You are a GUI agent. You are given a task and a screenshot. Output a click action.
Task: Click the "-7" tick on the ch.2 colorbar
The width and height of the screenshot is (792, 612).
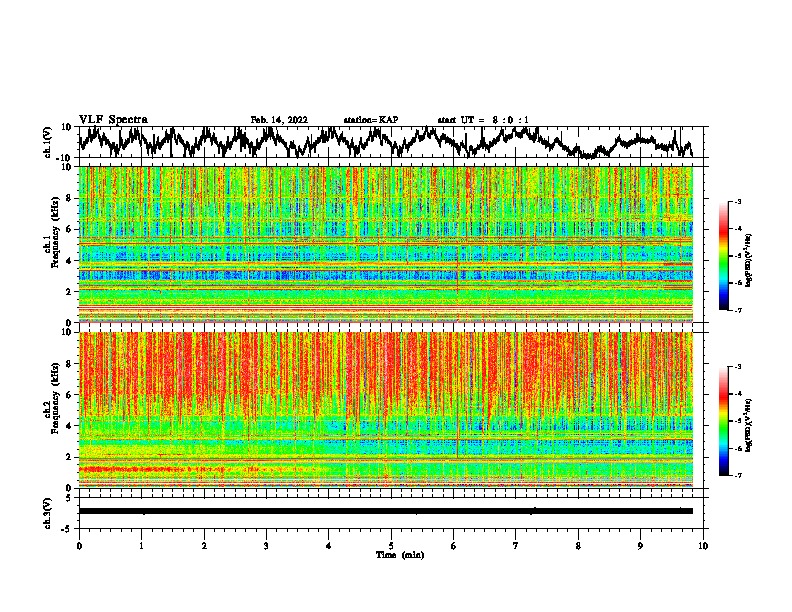(x=737, y=476)
